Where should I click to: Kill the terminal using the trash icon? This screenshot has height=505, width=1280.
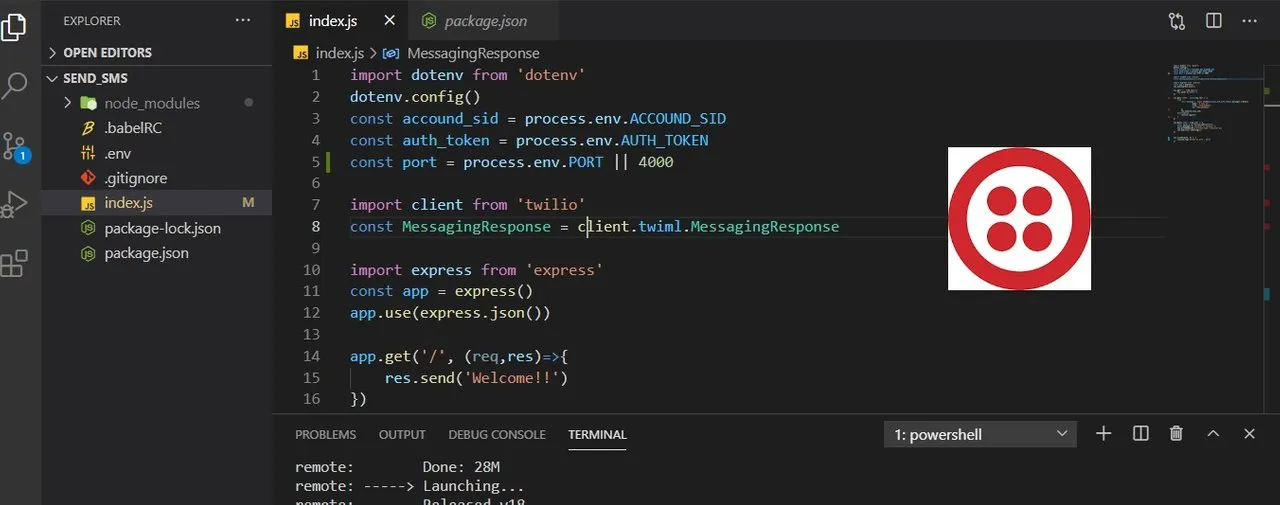(1176, 433)
